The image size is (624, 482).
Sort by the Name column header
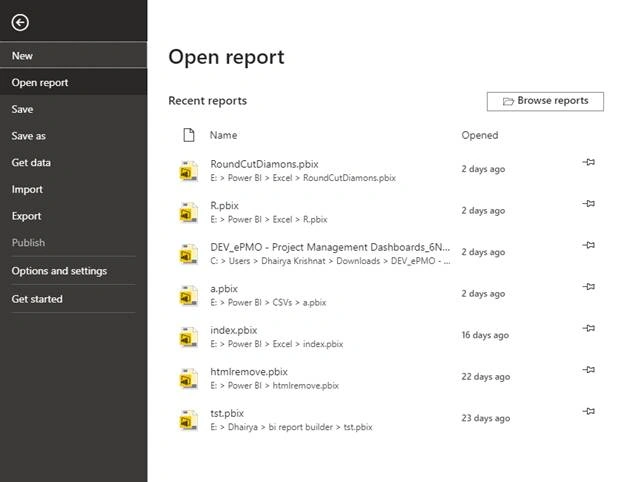tap(223, 135)
